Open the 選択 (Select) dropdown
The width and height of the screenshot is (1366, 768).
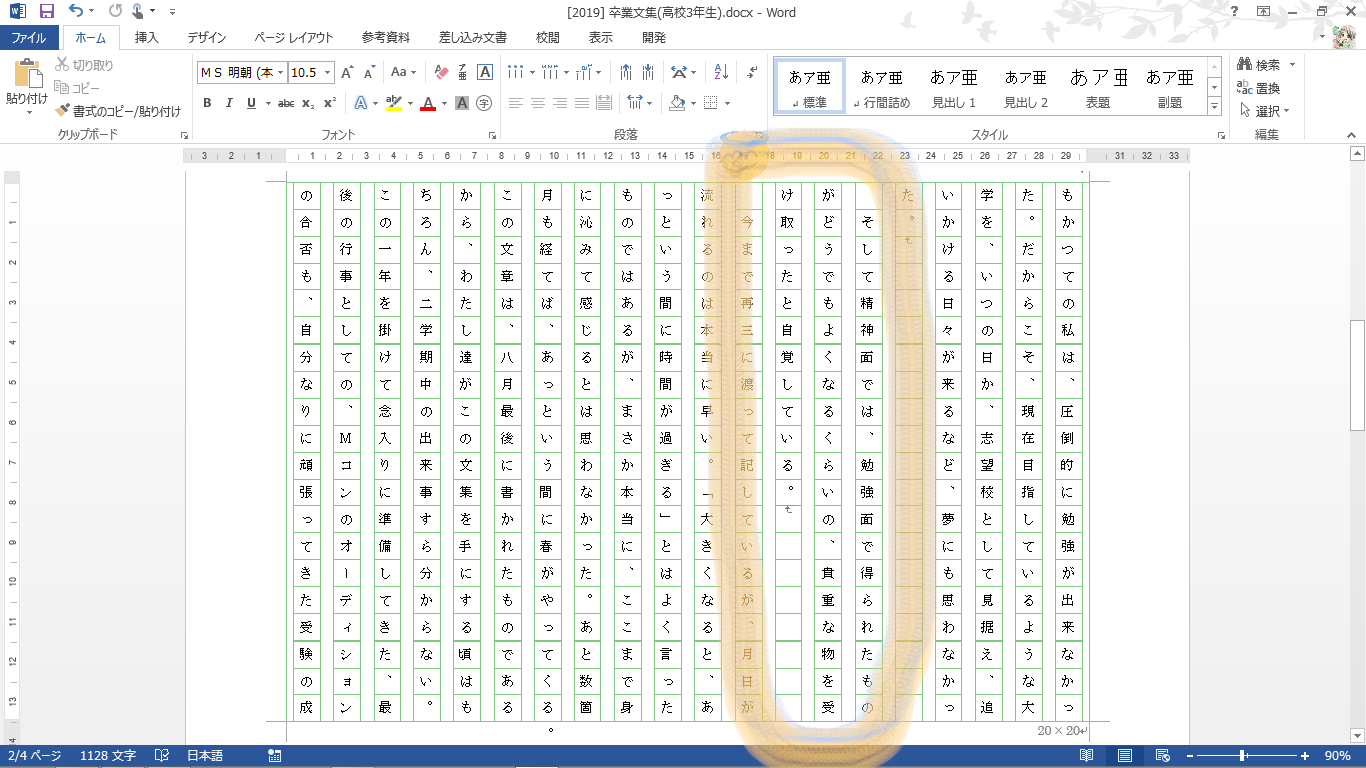(1264, 111)
